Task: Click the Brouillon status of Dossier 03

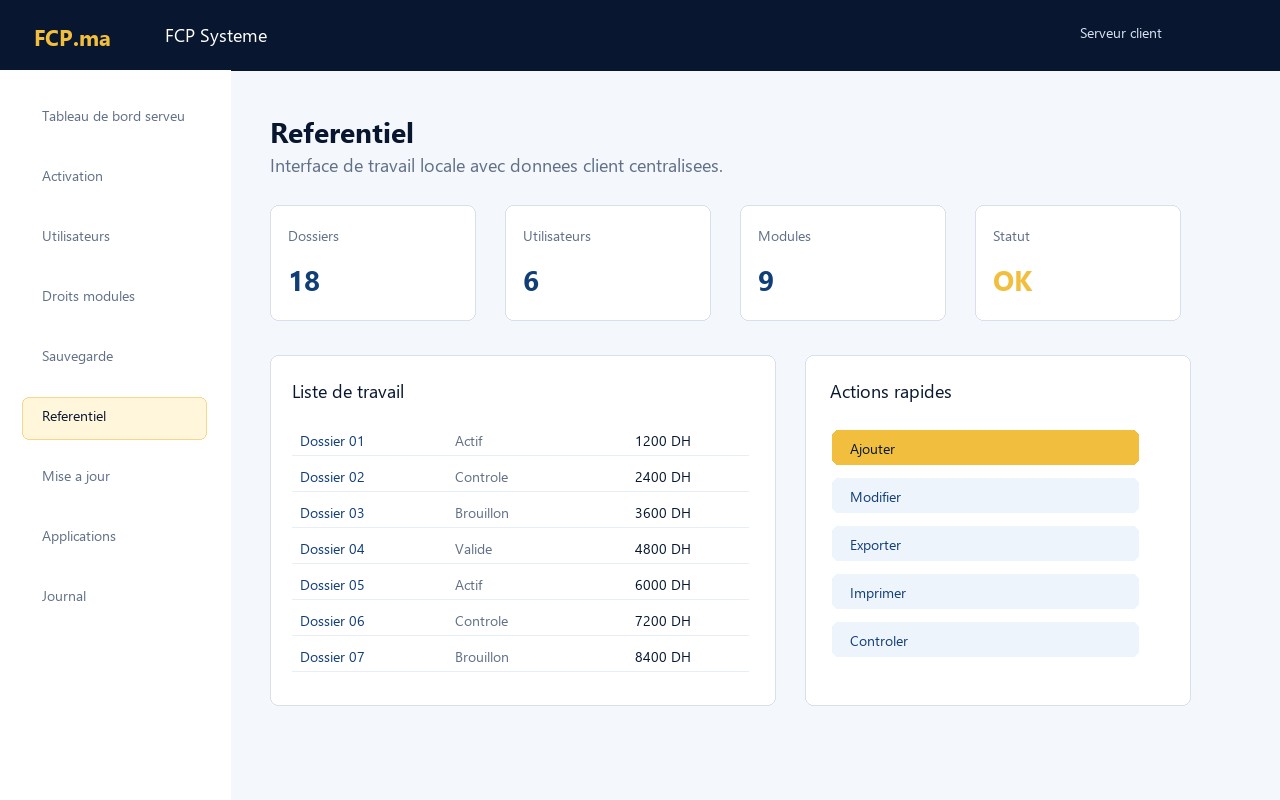Action: [x=482, y=513]
